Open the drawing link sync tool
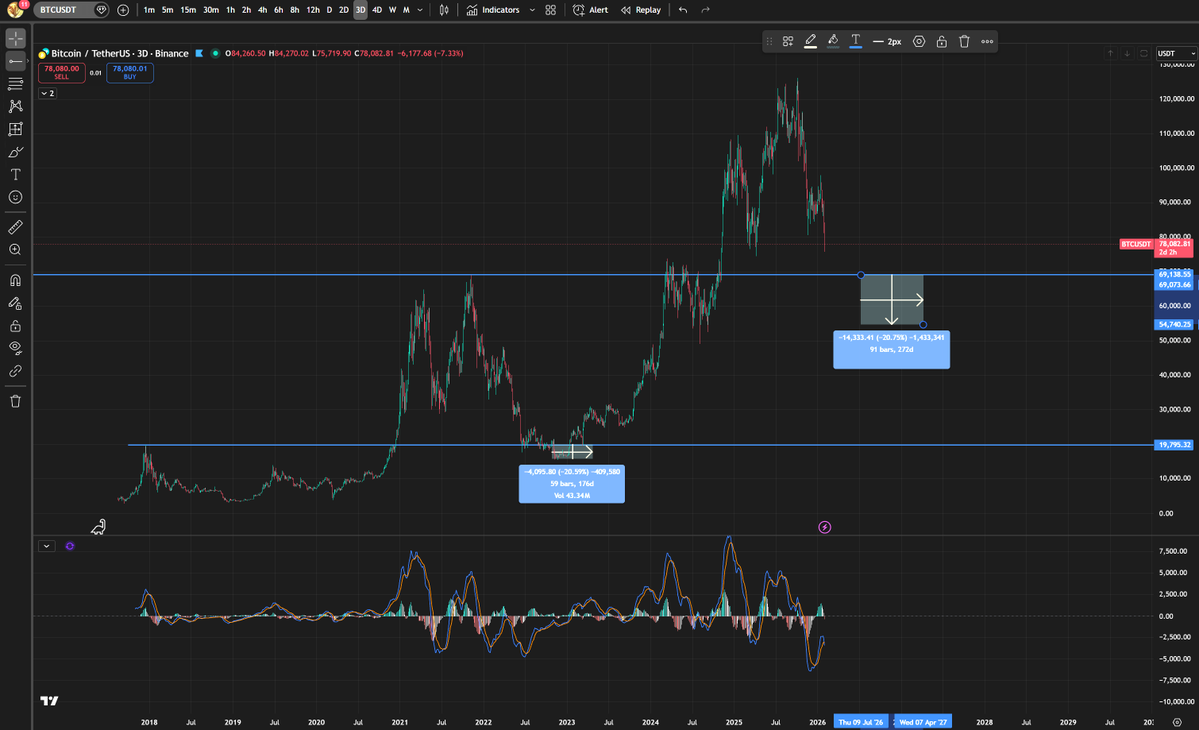 [15, 371]
